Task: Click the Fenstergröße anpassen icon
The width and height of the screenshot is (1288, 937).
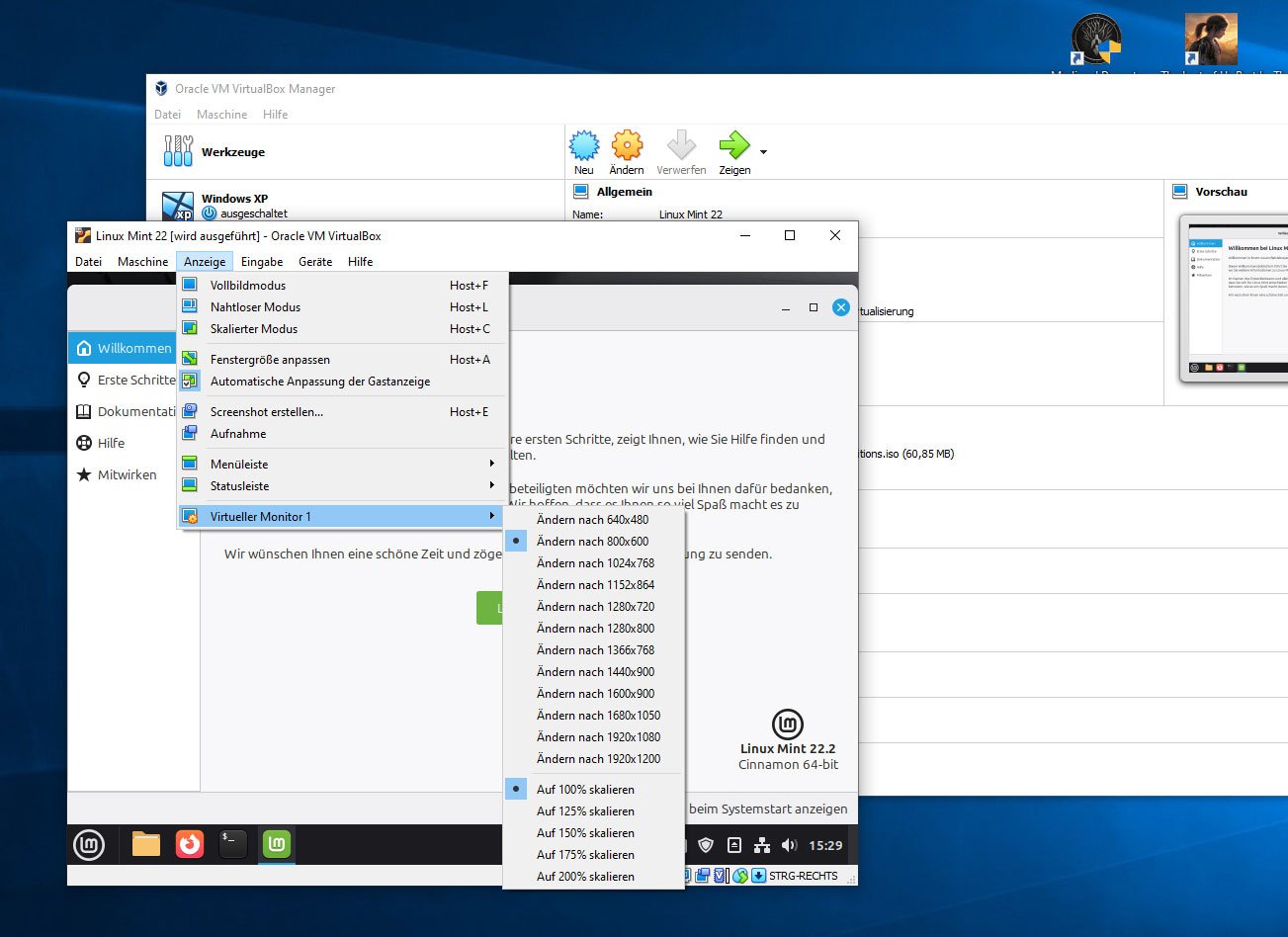Action: tap(190, 359)
